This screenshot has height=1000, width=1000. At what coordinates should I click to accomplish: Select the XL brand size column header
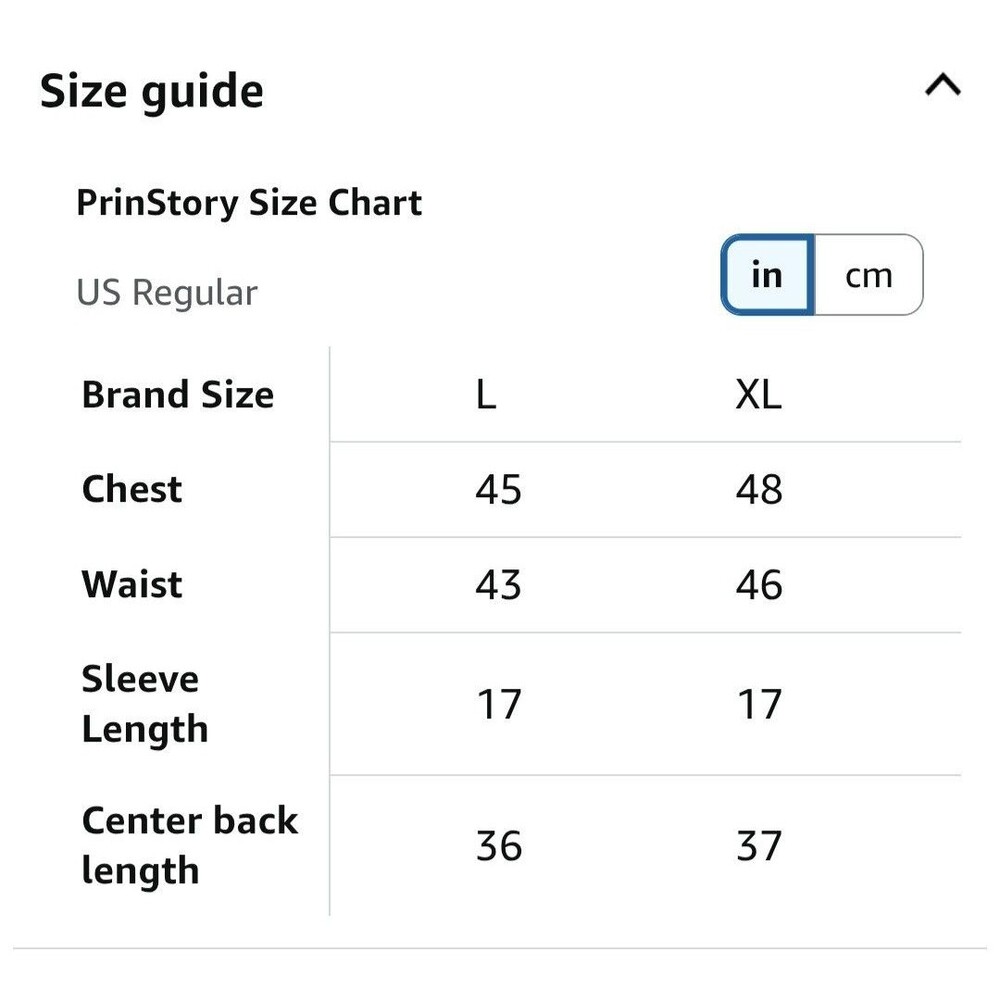coord(758,394)
